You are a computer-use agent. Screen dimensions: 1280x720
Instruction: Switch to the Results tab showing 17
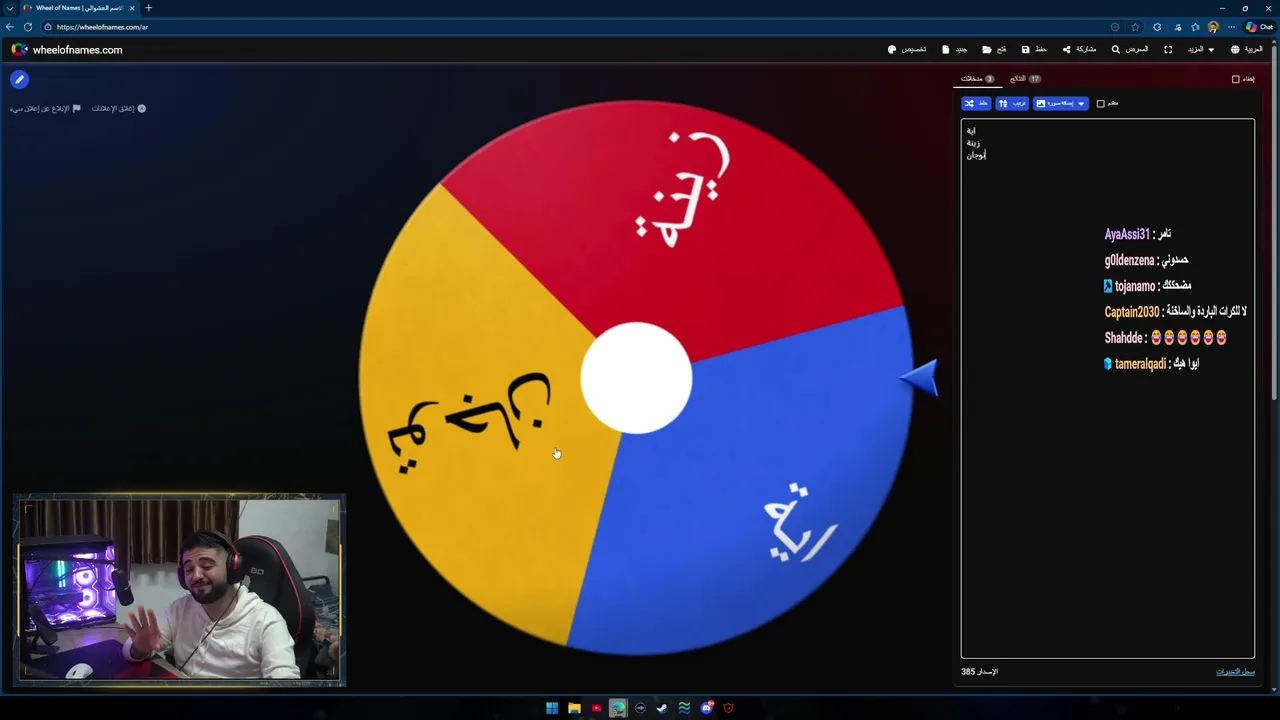tap(1026, 78)
